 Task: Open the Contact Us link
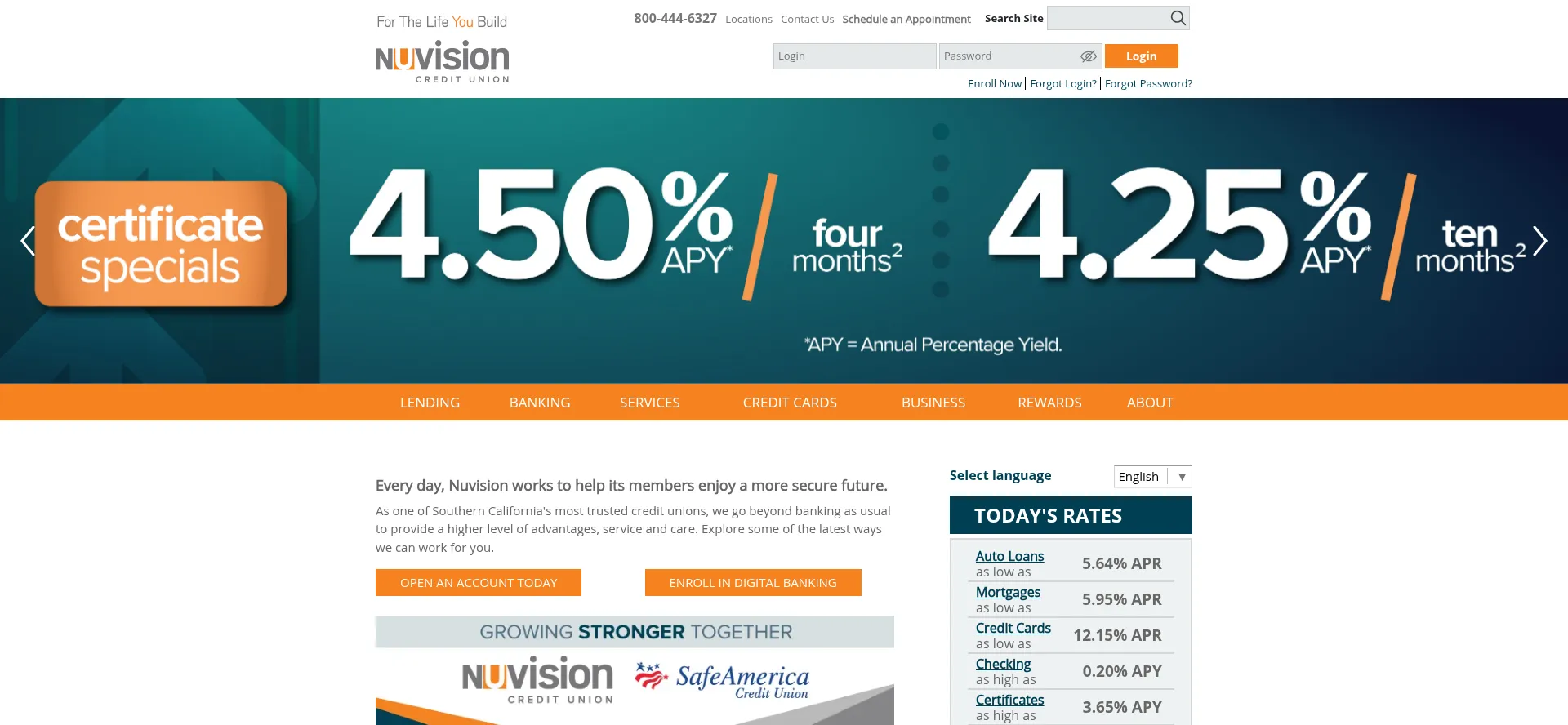(808, 19)
